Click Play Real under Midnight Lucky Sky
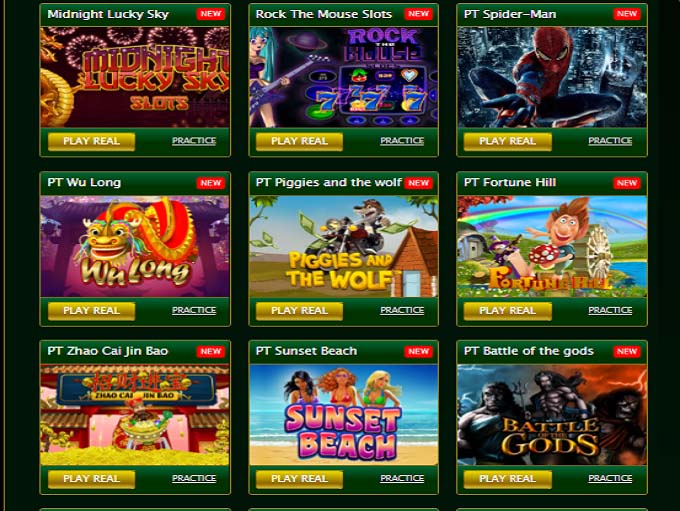680x511 pixels. (x=92, y=141)
